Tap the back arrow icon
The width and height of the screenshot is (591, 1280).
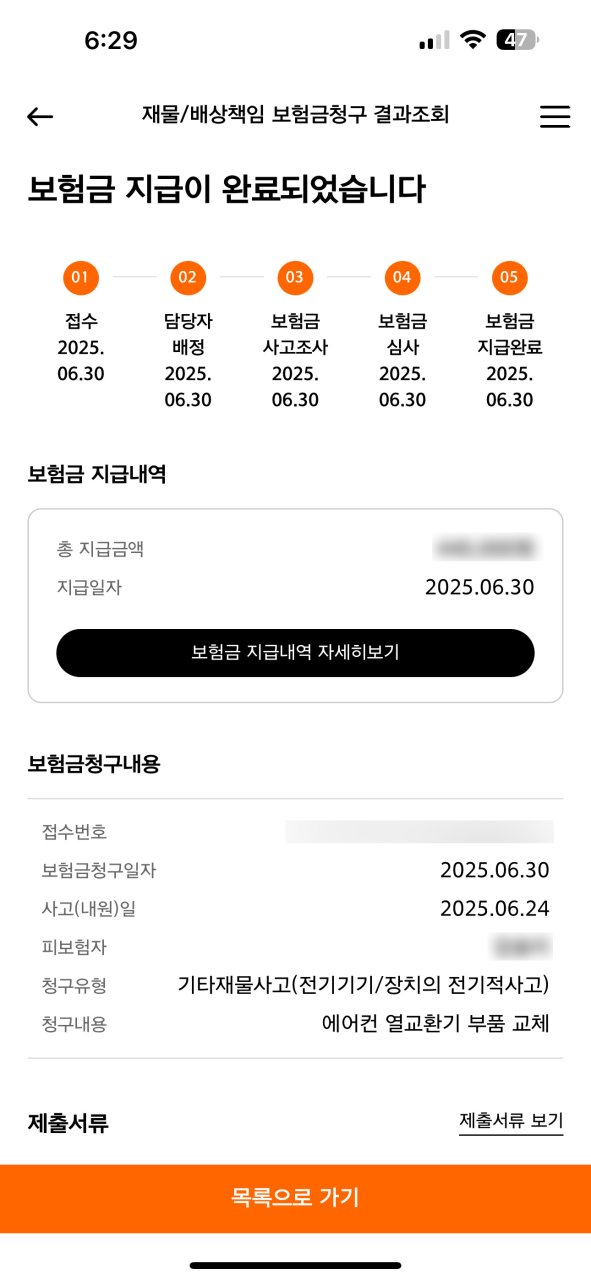40,117
